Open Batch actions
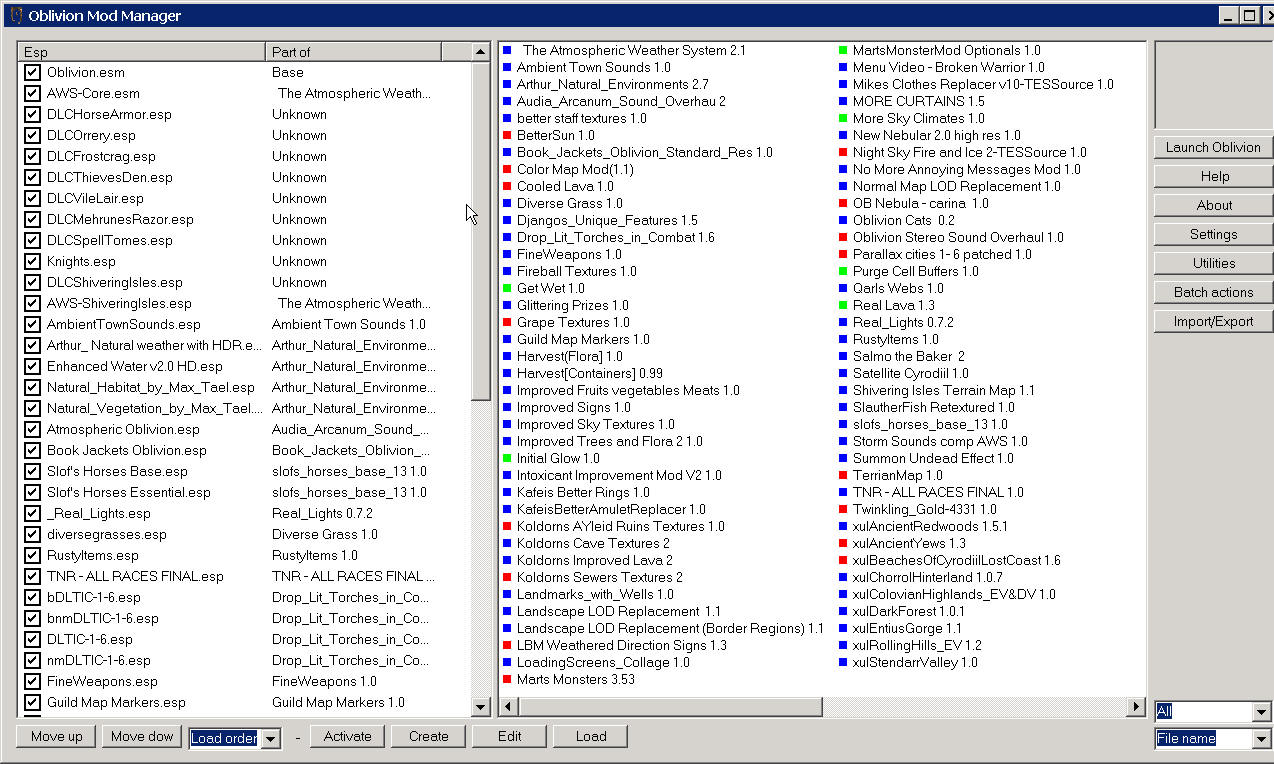 click(1213, 292)
